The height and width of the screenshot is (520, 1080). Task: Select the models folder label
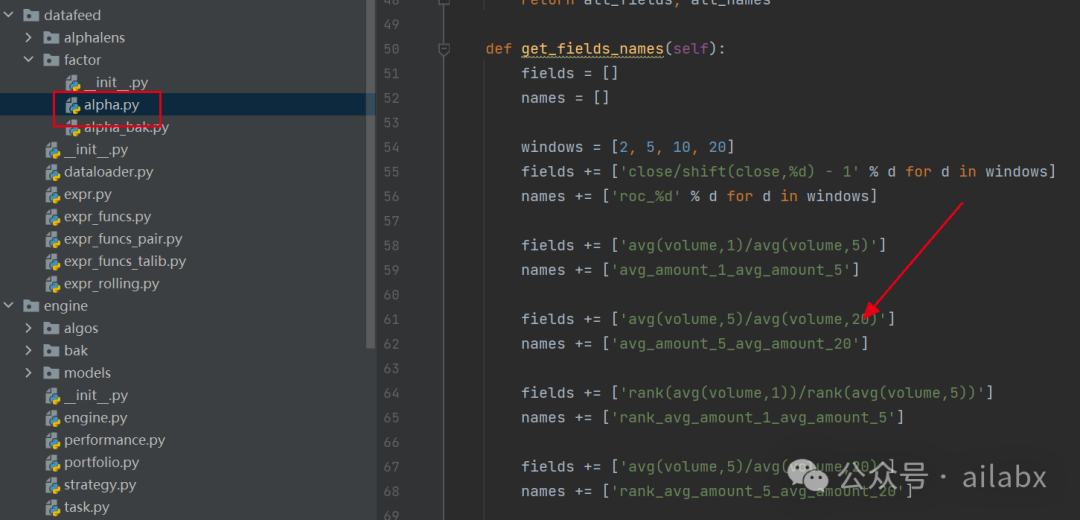87,373
